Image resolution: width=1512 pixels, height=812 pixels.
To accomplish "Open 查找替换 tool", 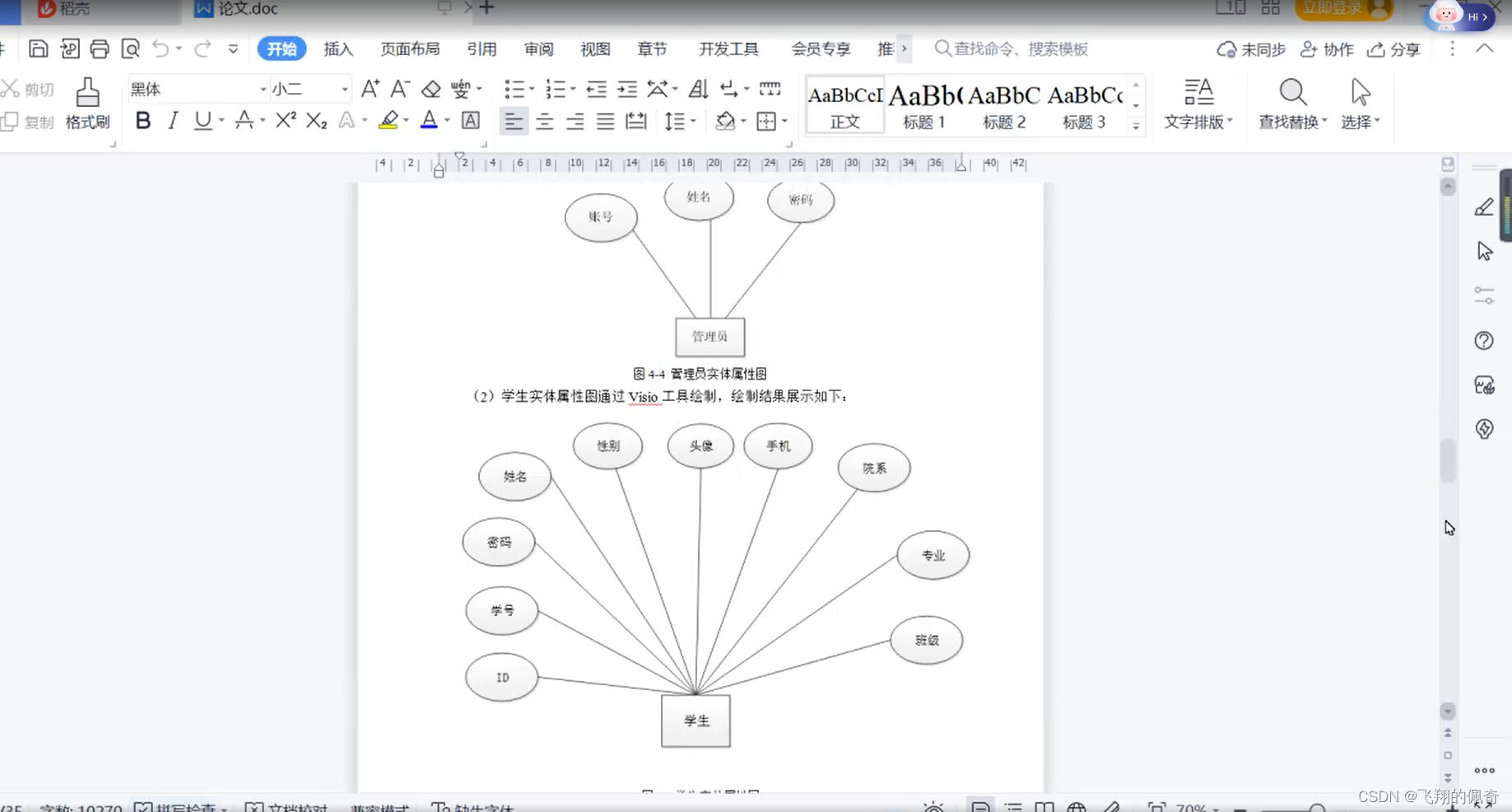I will 1293,104.
